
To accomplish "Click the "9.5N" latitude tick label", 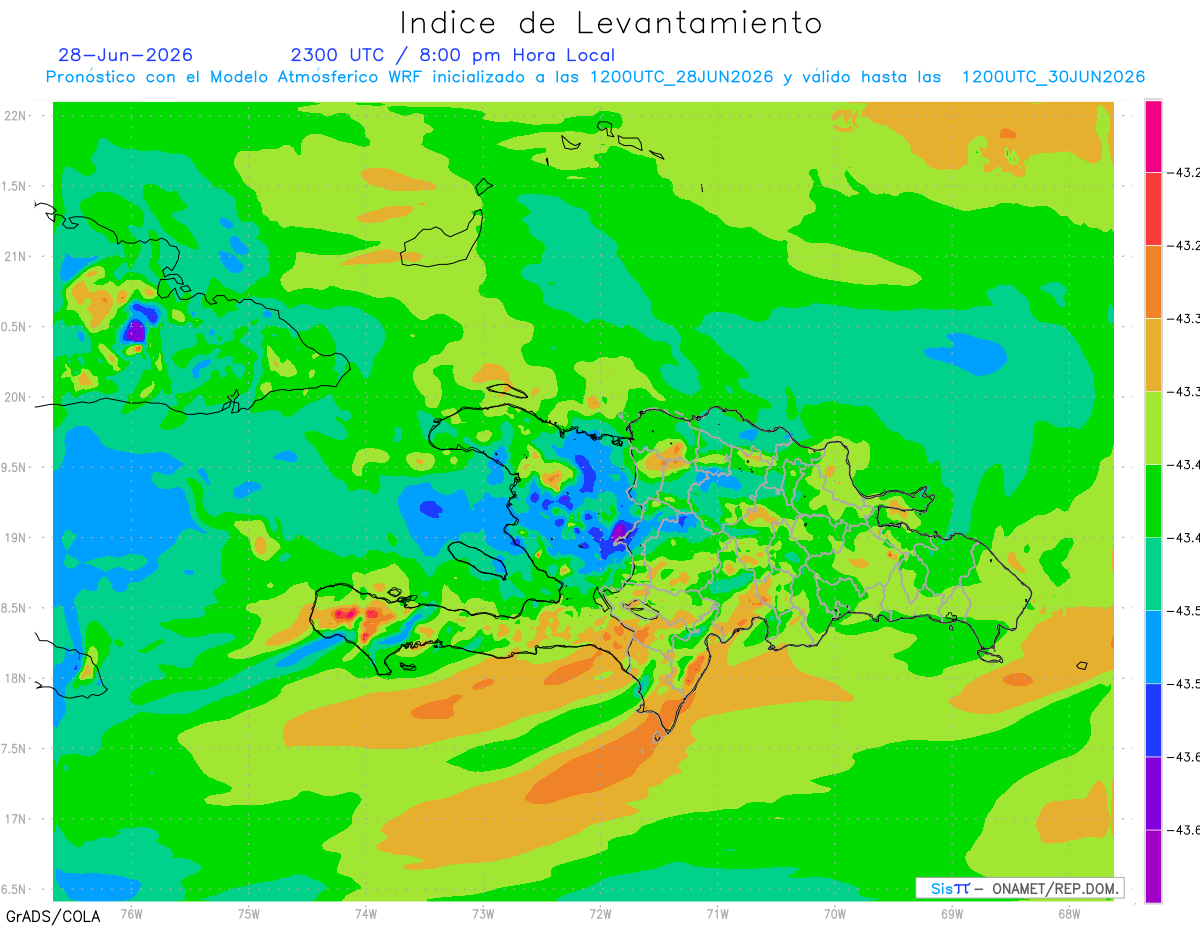I will pos(14,467).
